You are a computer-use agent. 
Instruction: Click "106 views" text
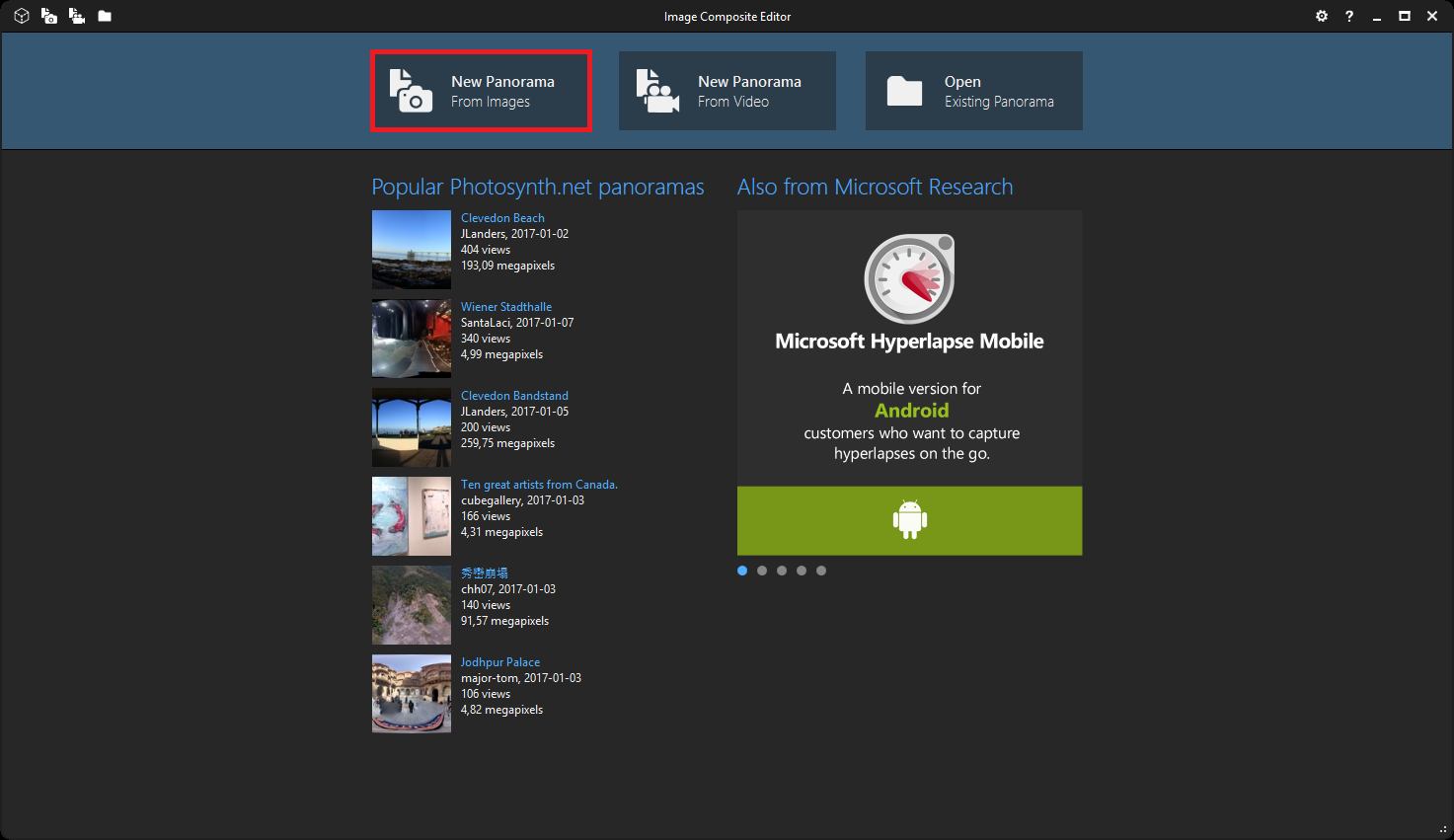coord(486,694)
